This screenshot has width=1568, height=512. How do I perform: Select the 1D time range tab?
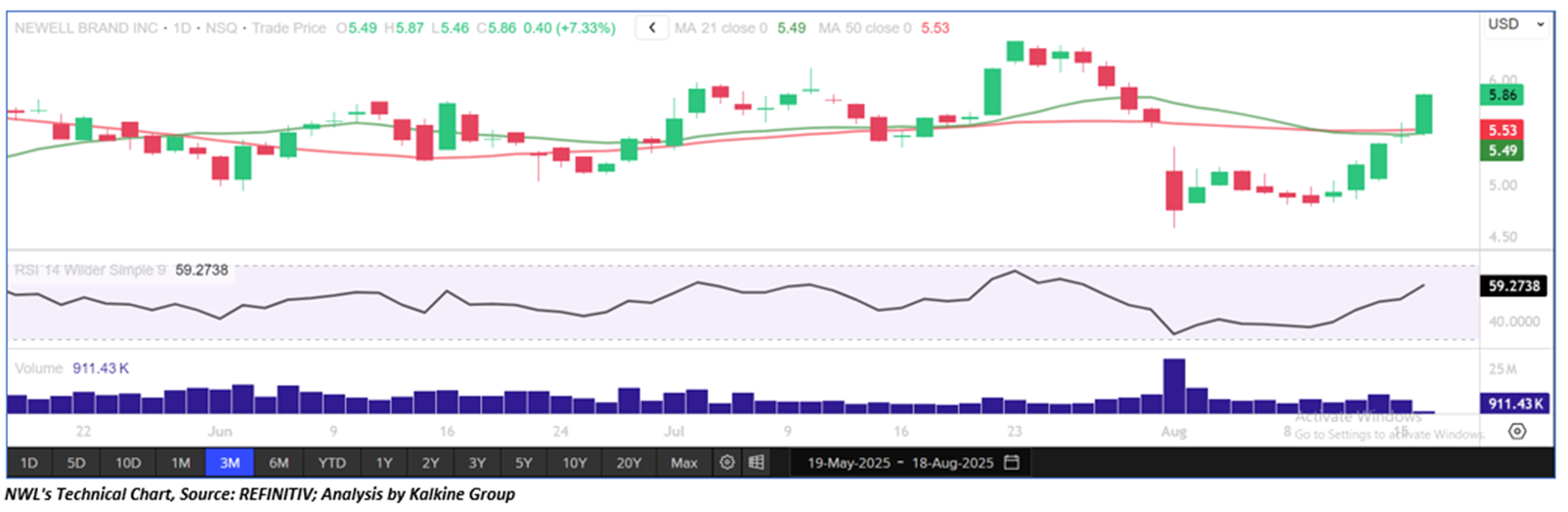(x=29, y=463)
